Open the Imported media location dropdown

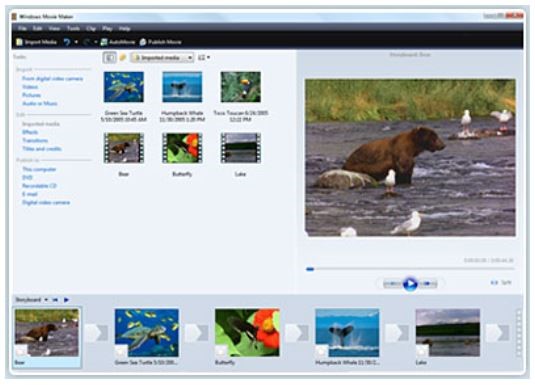point(163,58)
